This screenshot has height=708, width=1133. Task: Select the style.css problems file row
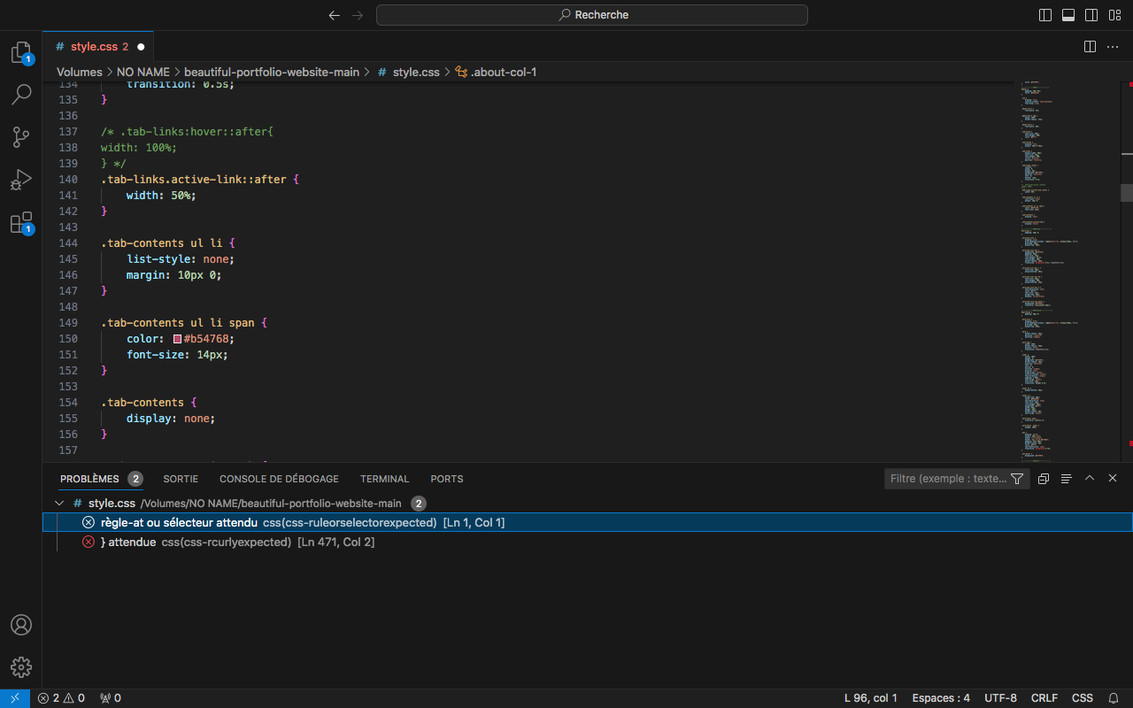pyautogui.click(x=587, y=504)
